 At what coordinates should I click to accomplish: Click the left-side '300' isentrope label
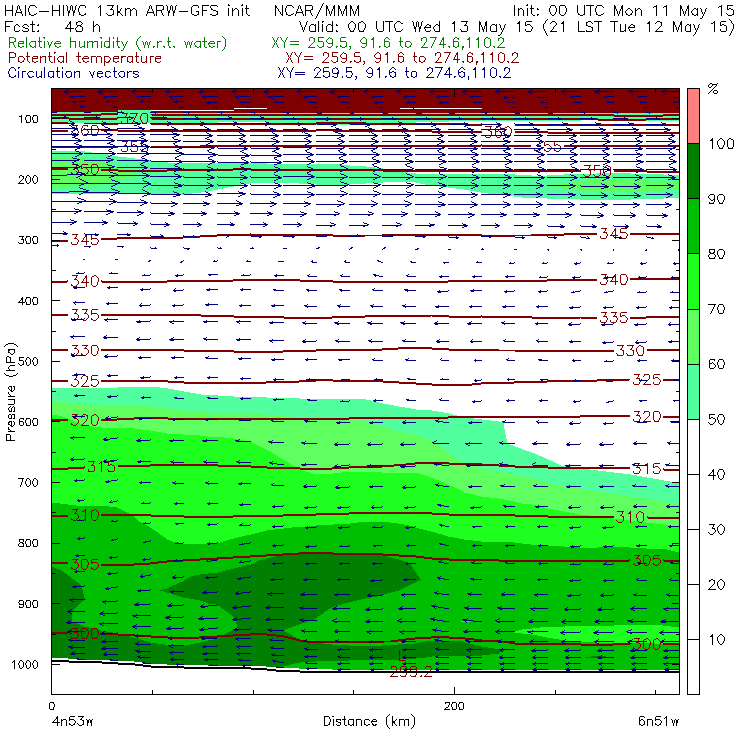pyautogui.click(x=85, y=633)
